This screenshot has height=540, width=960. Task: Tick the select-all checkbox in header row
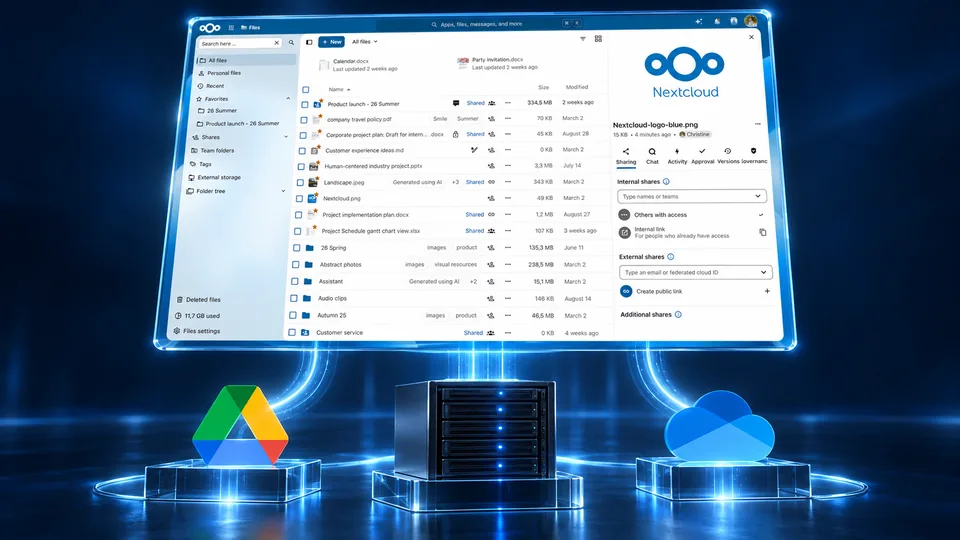tap(306, 89)
